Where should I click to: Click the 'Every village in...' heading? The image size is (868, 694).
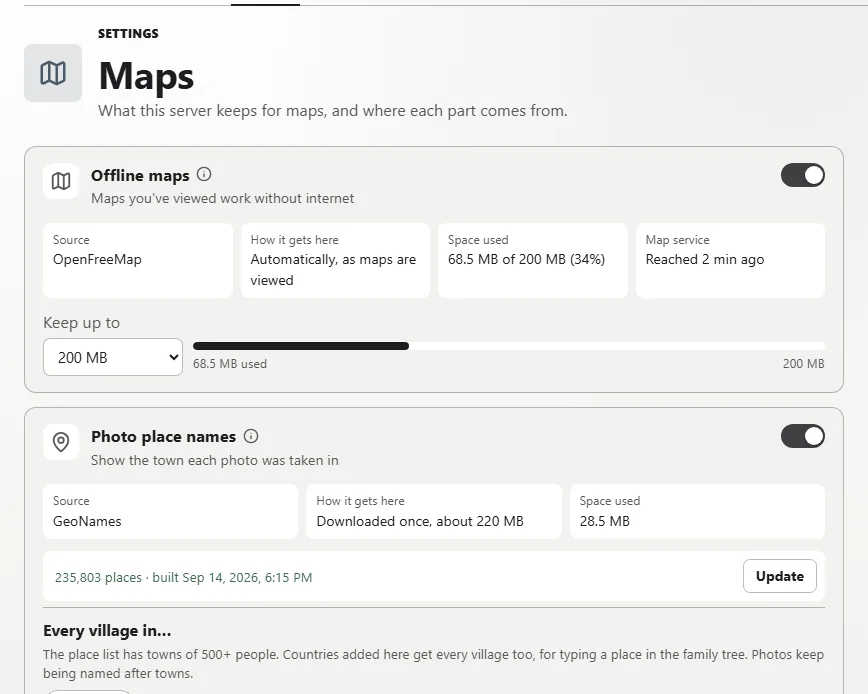click(x=107, y=631)
